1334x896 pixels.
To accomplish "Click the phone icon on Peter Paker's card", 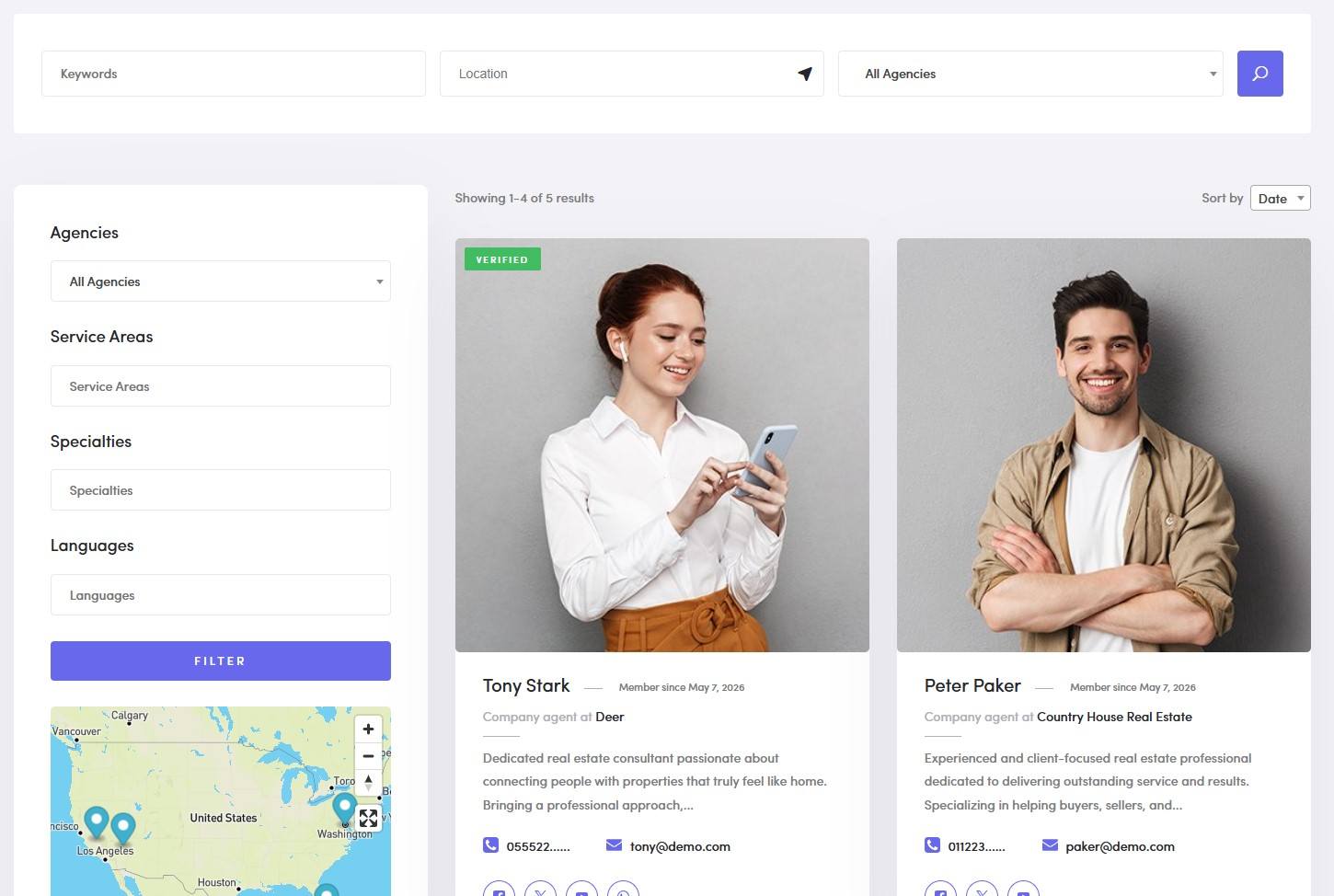I will 932,844.
